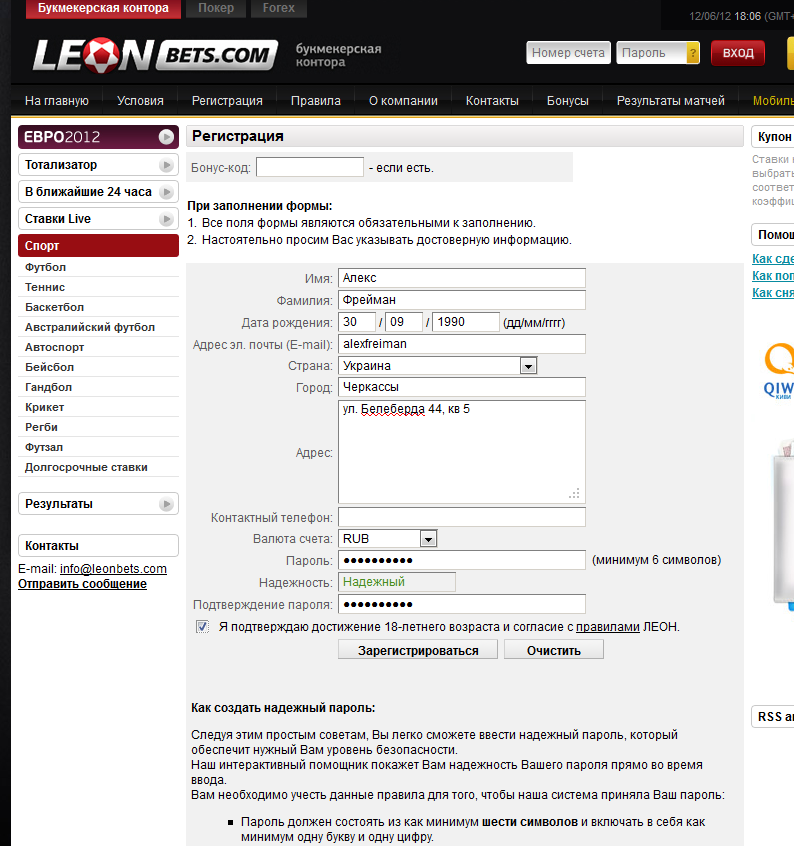Click the registration Пароль password field
Image resolution: width=794 pixels, height=846 pixels.
point(462,560)
